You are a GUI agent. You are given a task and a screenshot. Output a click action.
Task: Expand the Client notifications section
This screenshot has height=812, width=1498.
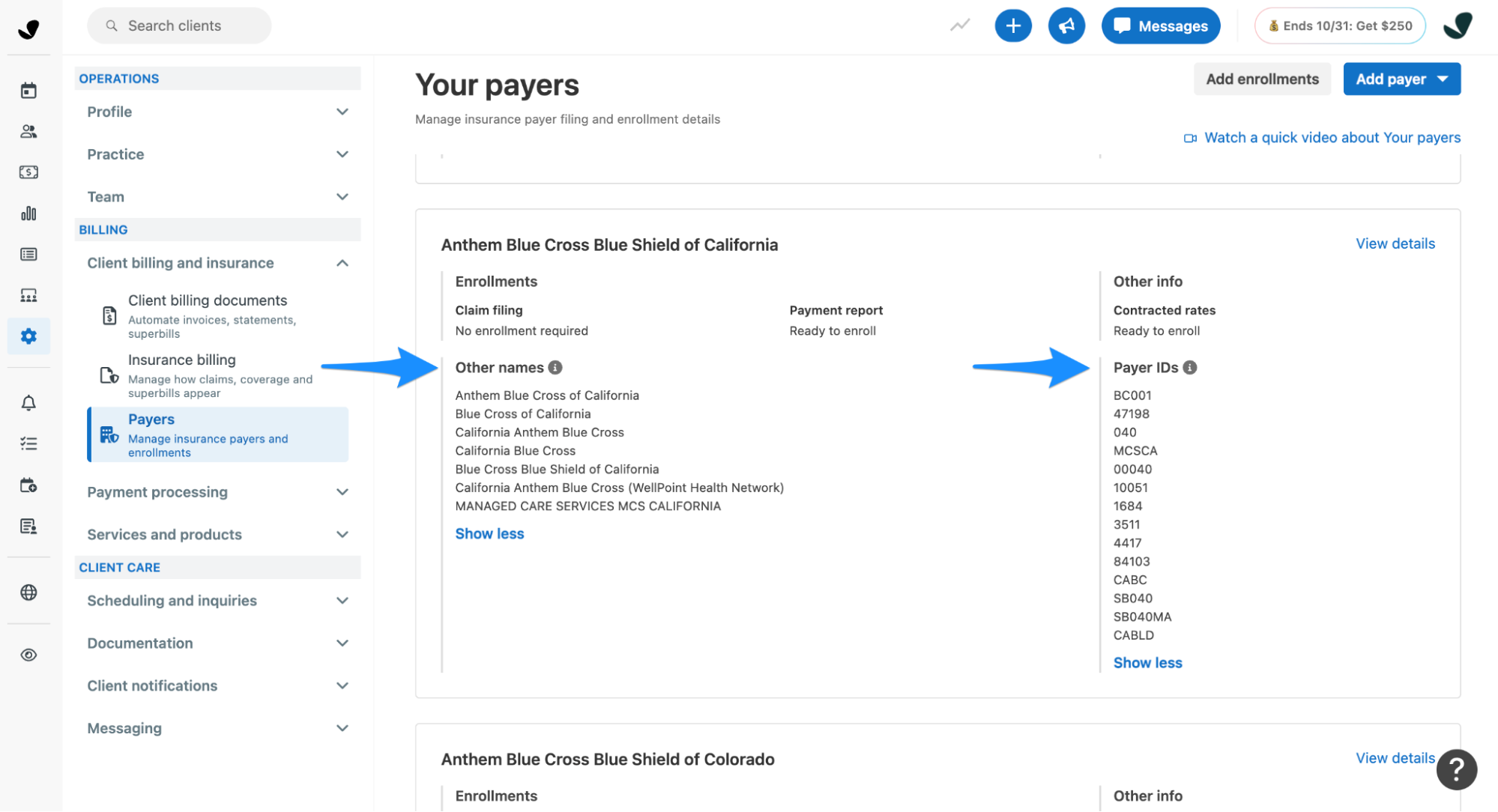217,686
